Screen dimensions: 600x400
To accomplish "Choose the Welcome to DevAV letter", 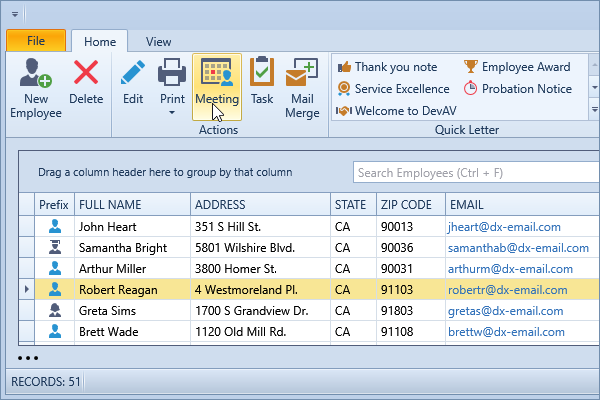I will (x=396, y=111).
